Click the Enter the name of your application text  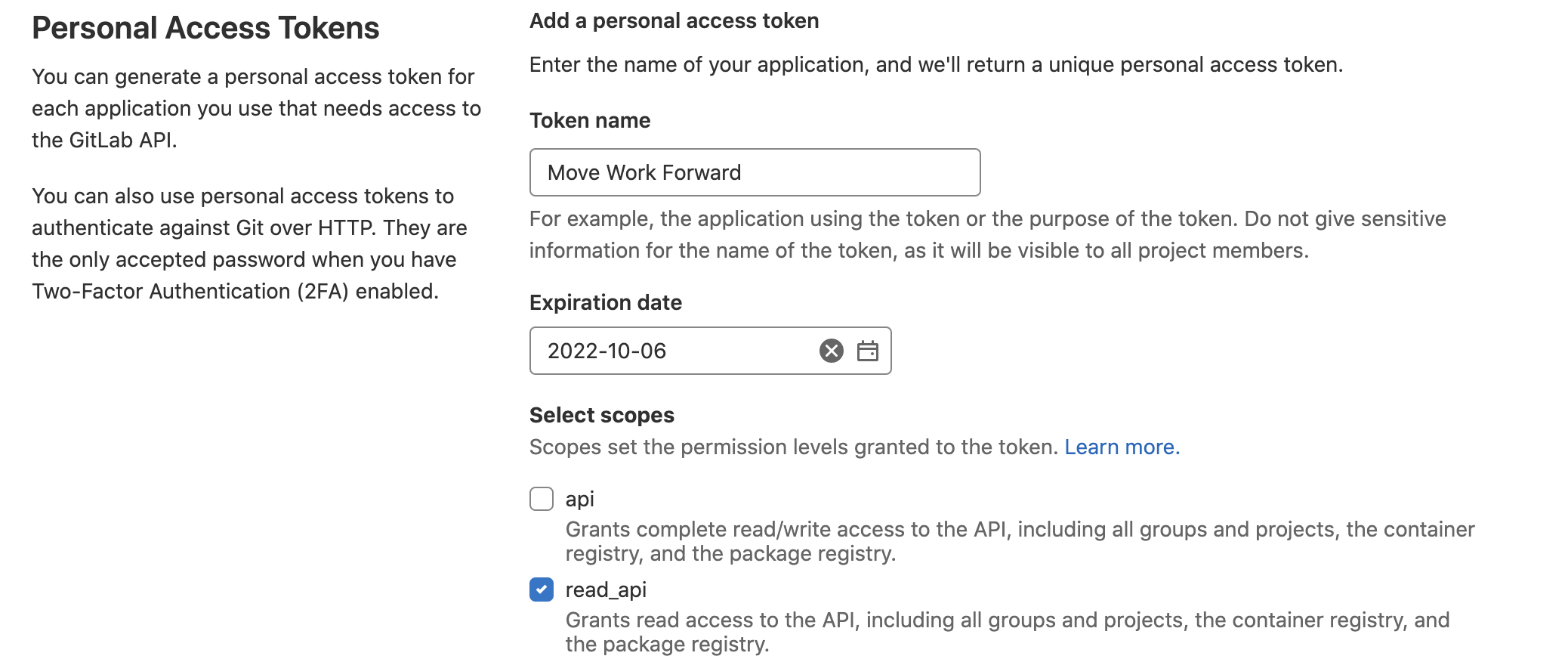pyautogui.click(x=936, y=65)
